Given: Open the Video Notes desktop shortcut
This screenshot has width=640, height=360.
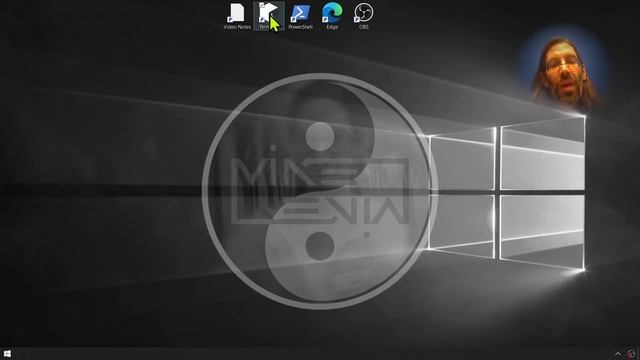Looking at the screenshot, I should pyautogui.click(x=237, y=16).
